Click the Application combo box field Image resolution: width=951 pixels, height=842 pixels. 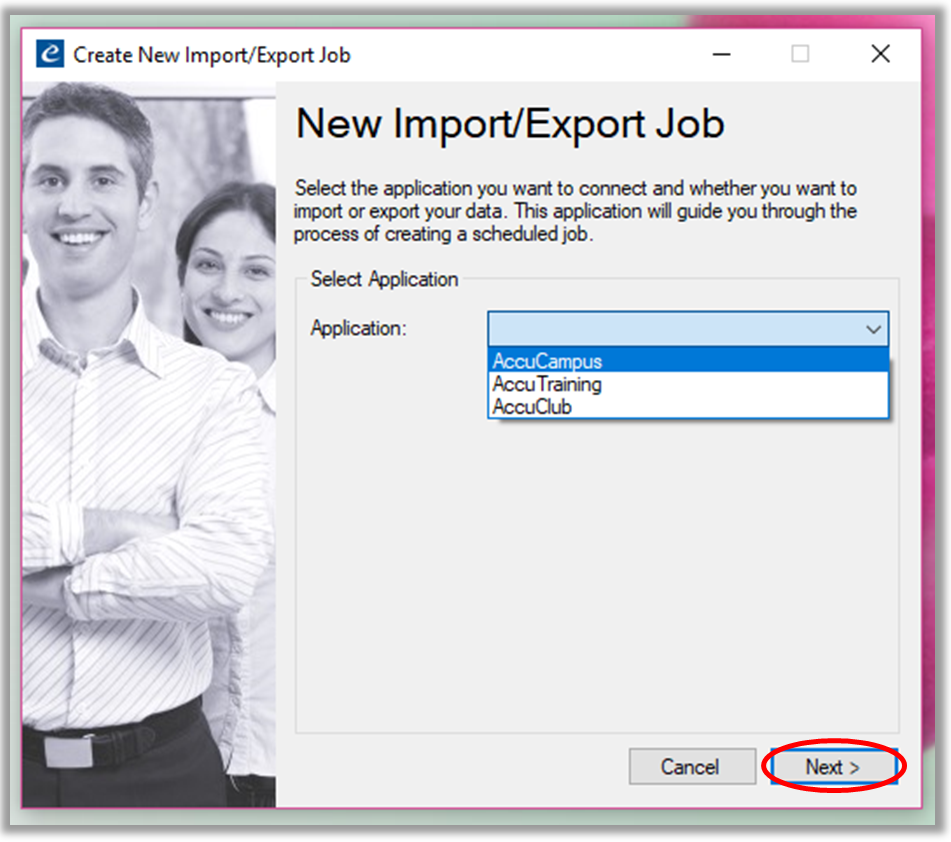tap(688, 329)
